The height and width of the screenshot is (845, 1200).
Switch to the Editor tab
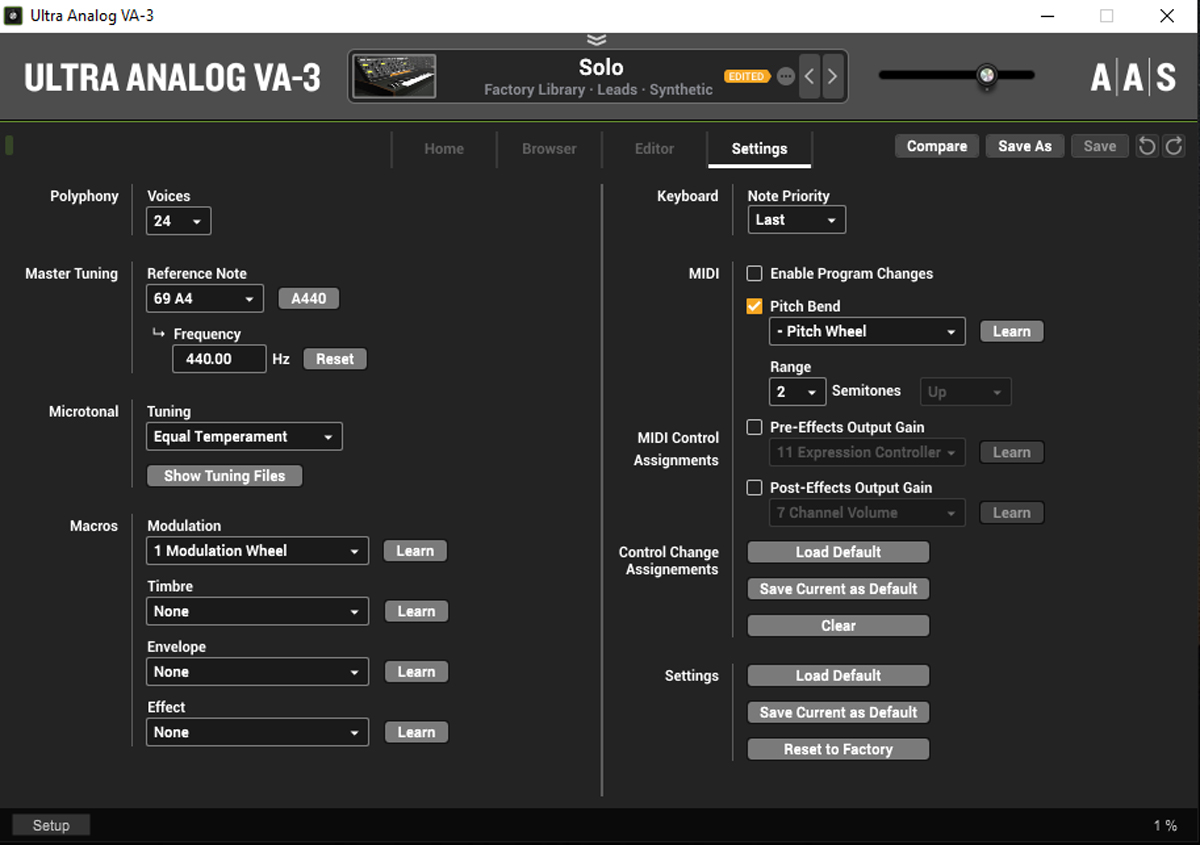(654, 148)
